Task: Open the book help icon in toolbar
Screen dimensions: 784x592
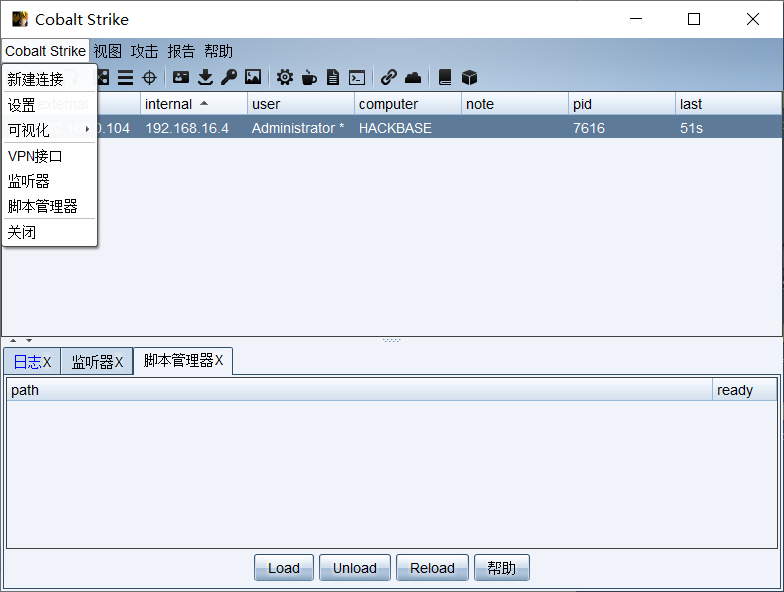Action: [x=445, y=77]
